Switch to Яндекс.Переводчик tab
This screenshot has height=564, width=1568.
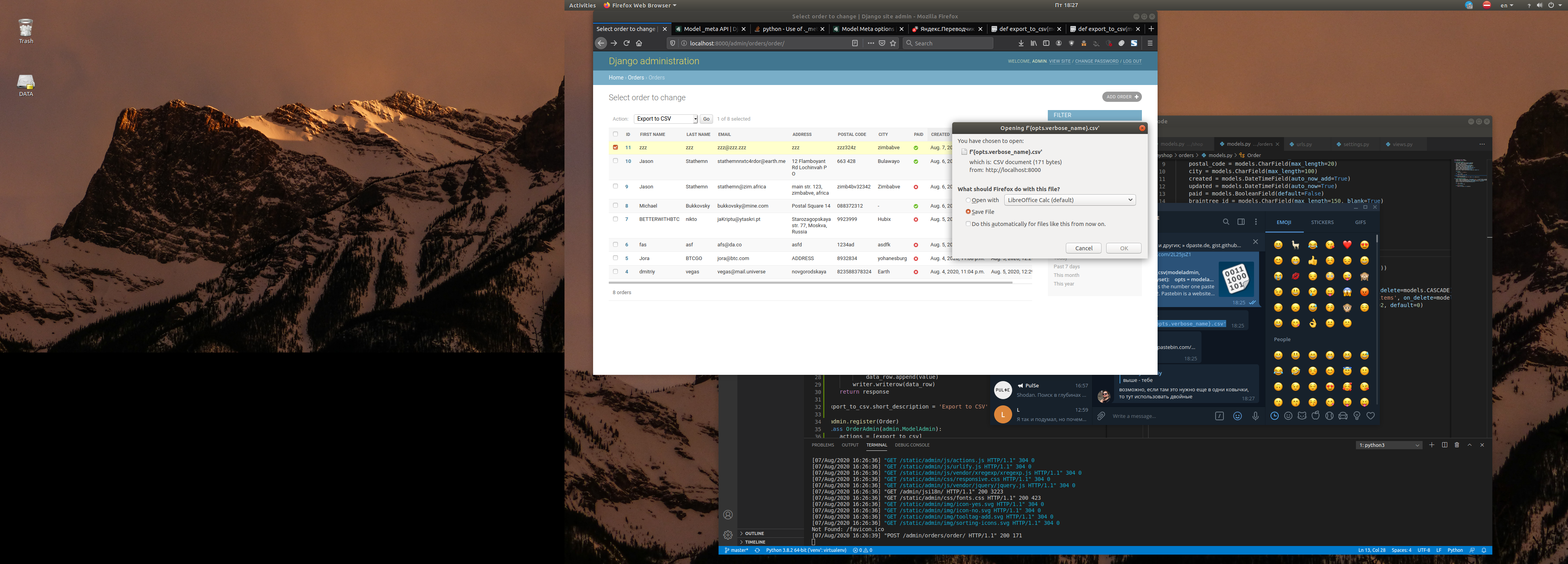[948, 29]
